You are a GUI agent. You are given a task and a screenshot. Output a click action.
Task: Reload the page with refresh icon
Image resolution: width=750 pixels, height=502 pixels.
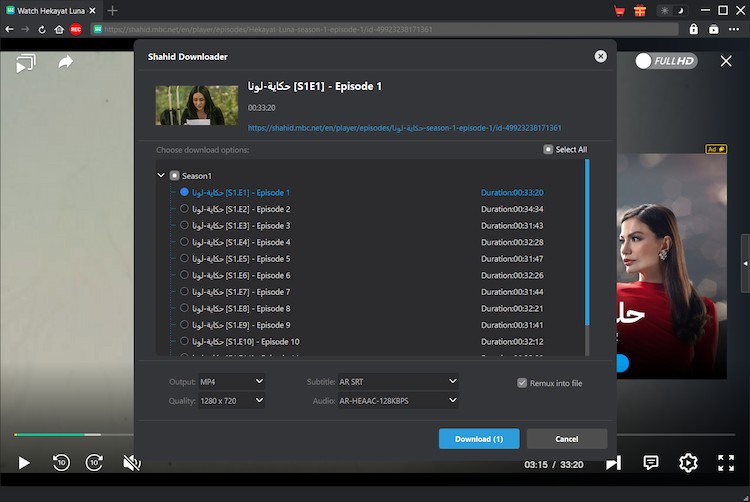pyautogui.click(x=42, y=30)
